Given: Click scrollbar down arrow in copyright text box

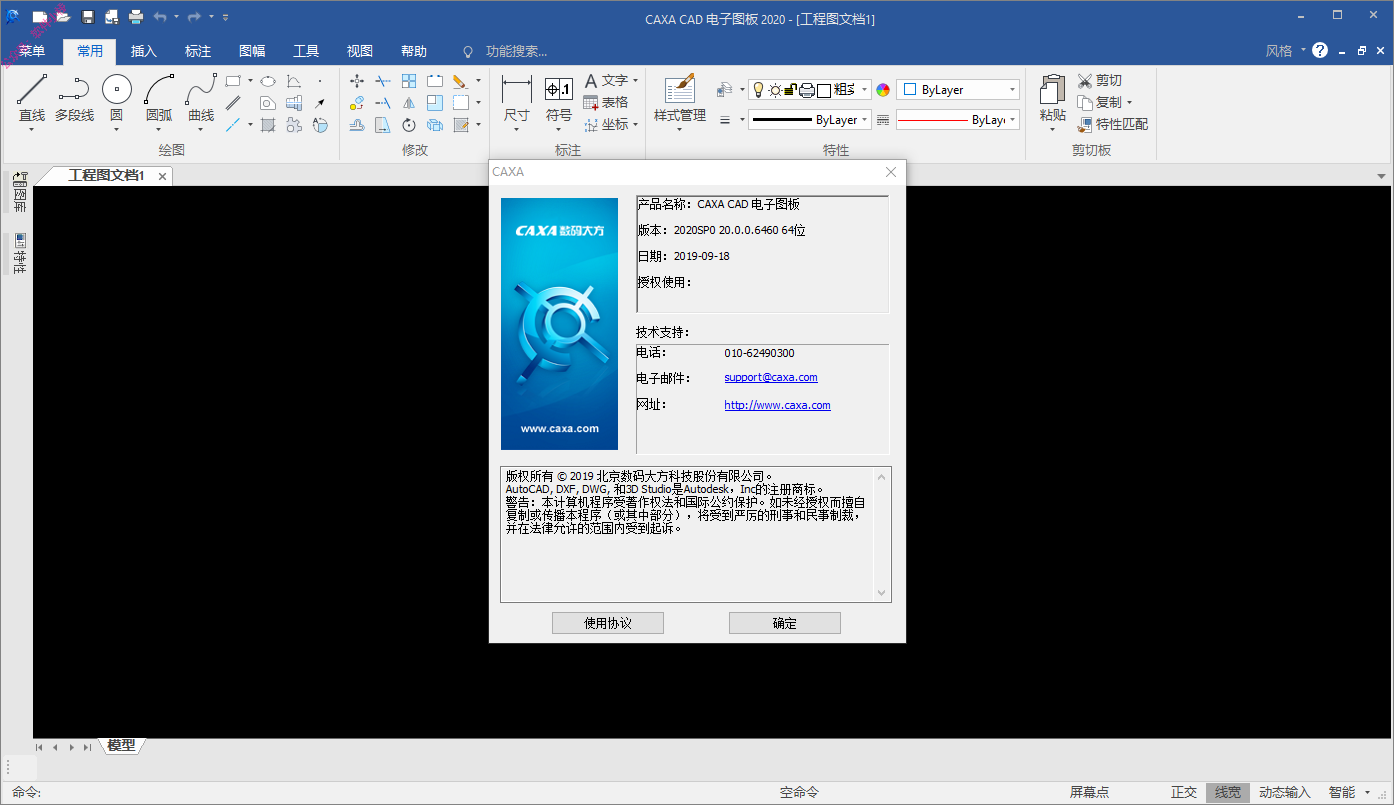Looking at the screenshot, I should pyautogui.click(x=881, y=593).
